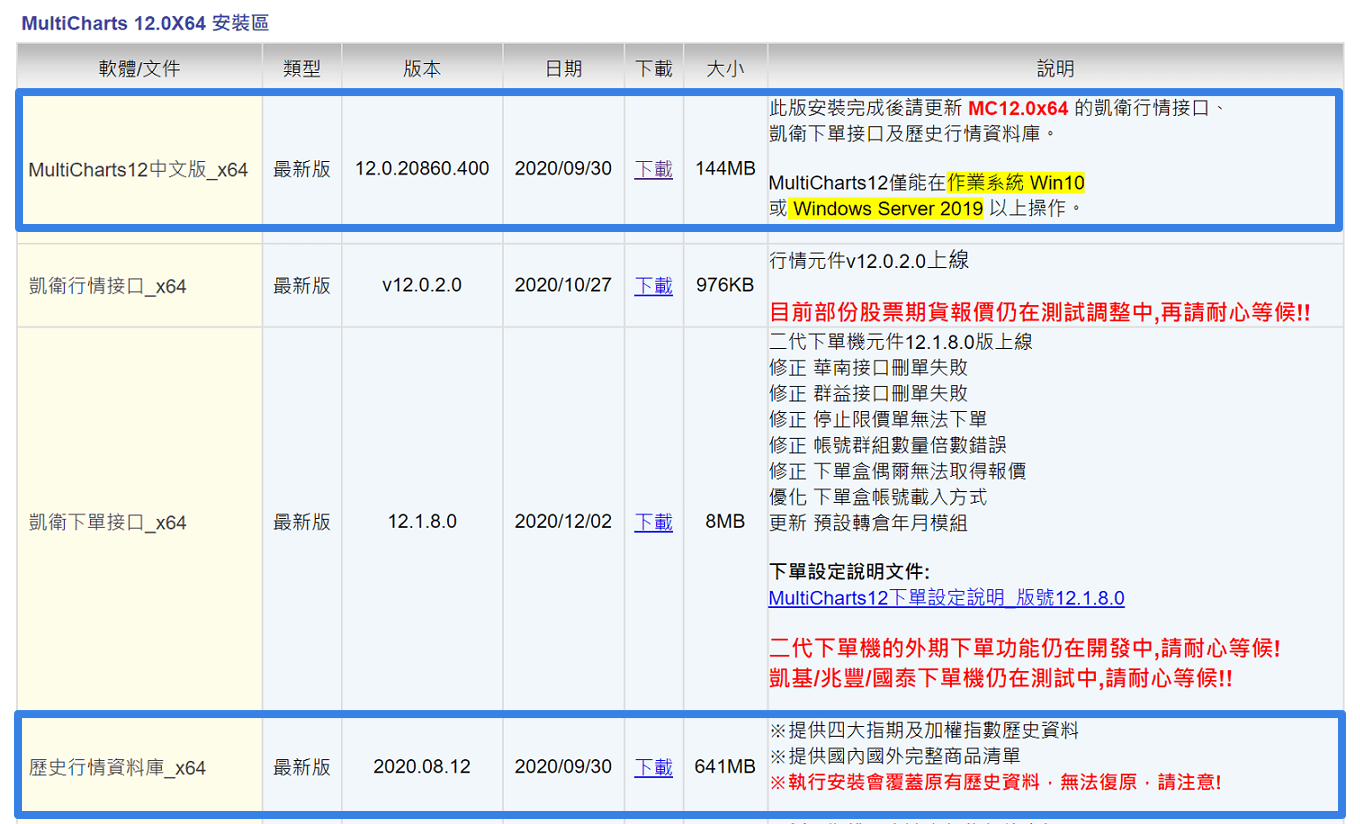Click the 日期 column header
This screenshot has height=824, width=1360.
click(563, 68)
